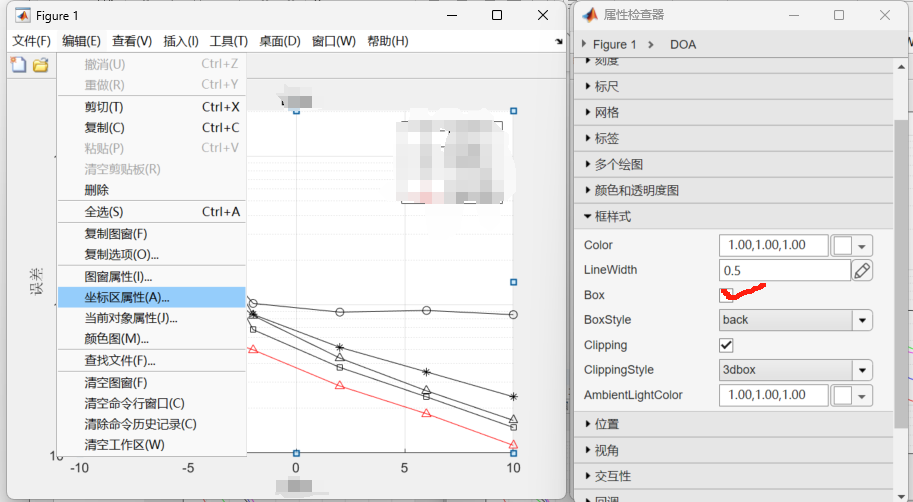Viewport: 913px width, 502px height.
Task: Choose 清空工作区(W) menu entry
Action: [151, 445]
